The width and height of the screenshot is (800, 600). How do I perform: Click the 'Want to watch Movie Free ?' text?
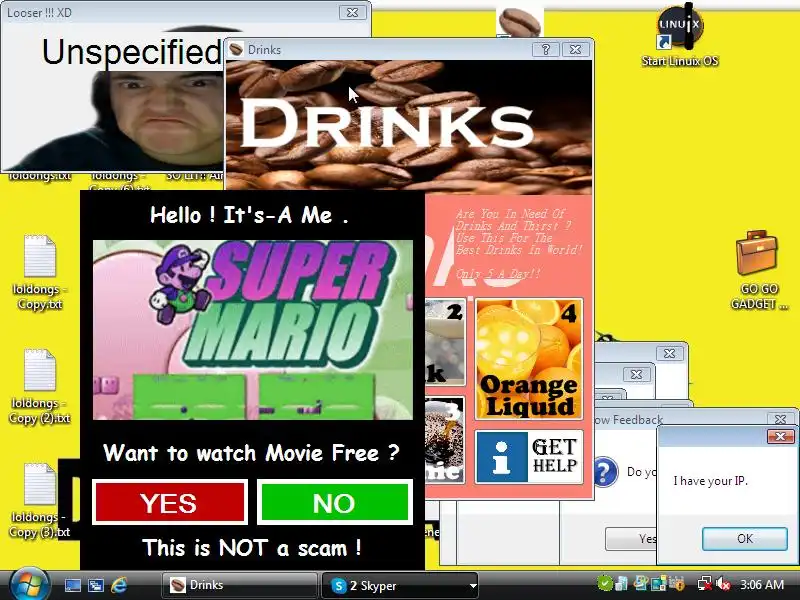coord(252,453)
